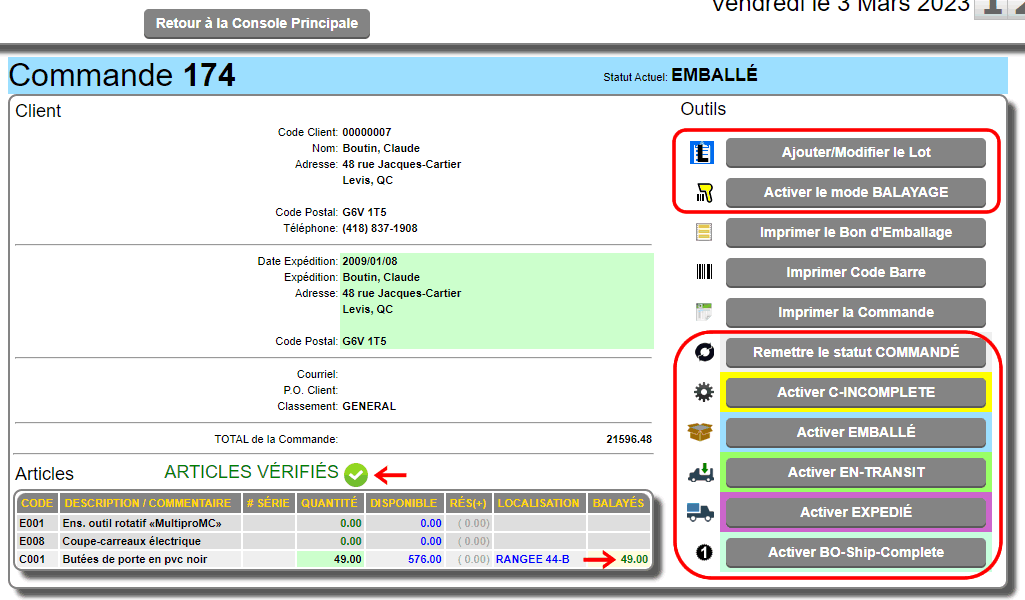This screenshot has height=600, width=1025.
Task: Click the Coupe-carreaux électrique description
Action: click(x=131, y=541)
